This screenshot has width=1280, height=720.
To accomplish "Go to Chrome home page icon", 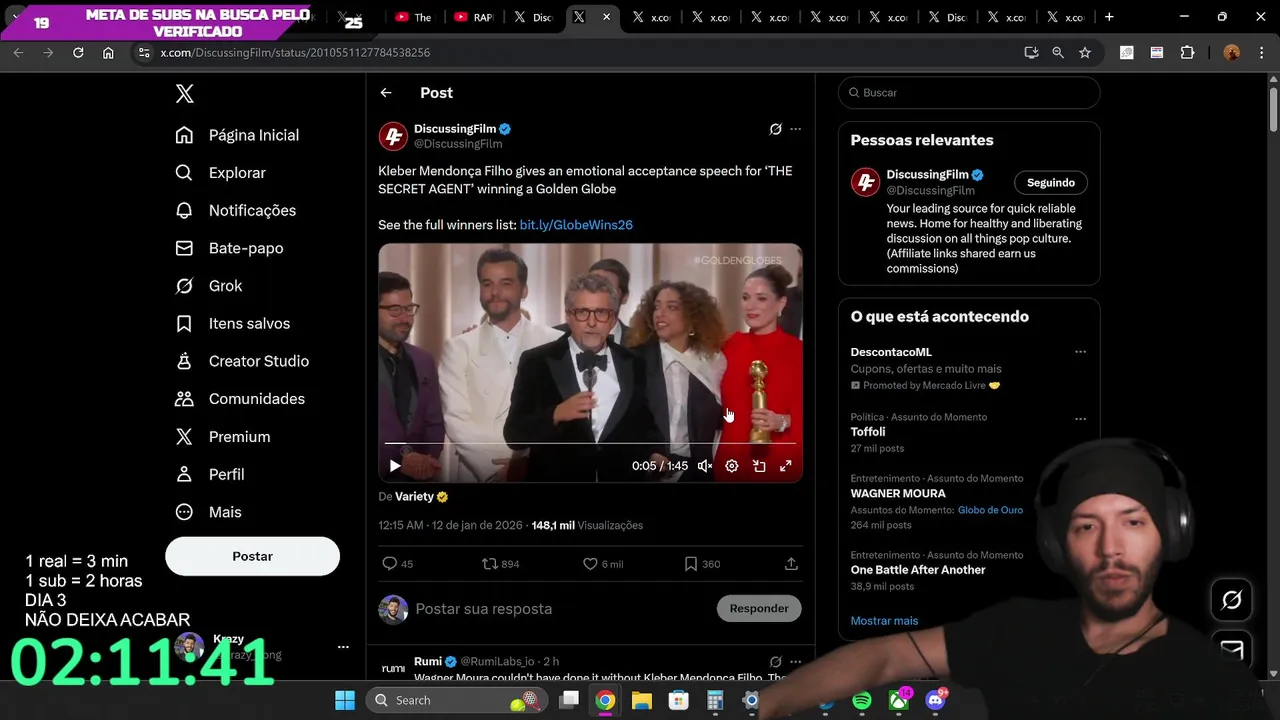I will 108,52.
